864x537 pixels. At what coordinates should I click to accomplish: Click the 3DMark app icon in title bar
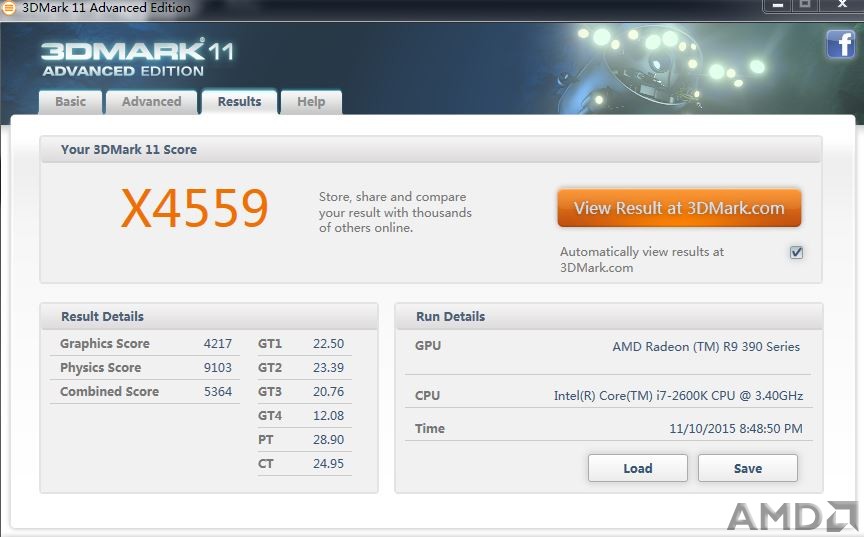pos(8,8)
